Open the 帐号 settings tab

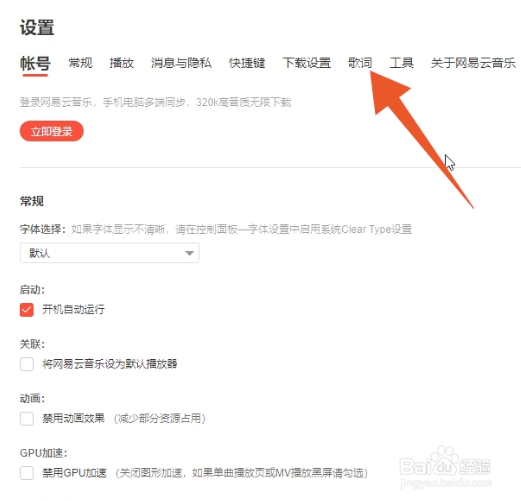[x=35, y=63]
